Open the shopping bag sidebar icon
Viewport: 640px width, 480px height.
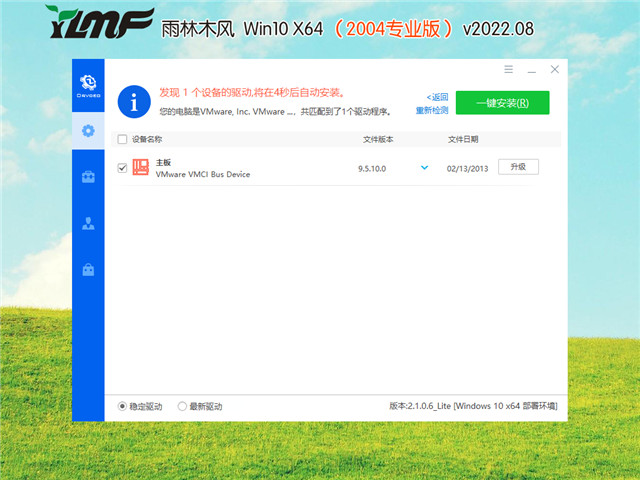(88, 269)
